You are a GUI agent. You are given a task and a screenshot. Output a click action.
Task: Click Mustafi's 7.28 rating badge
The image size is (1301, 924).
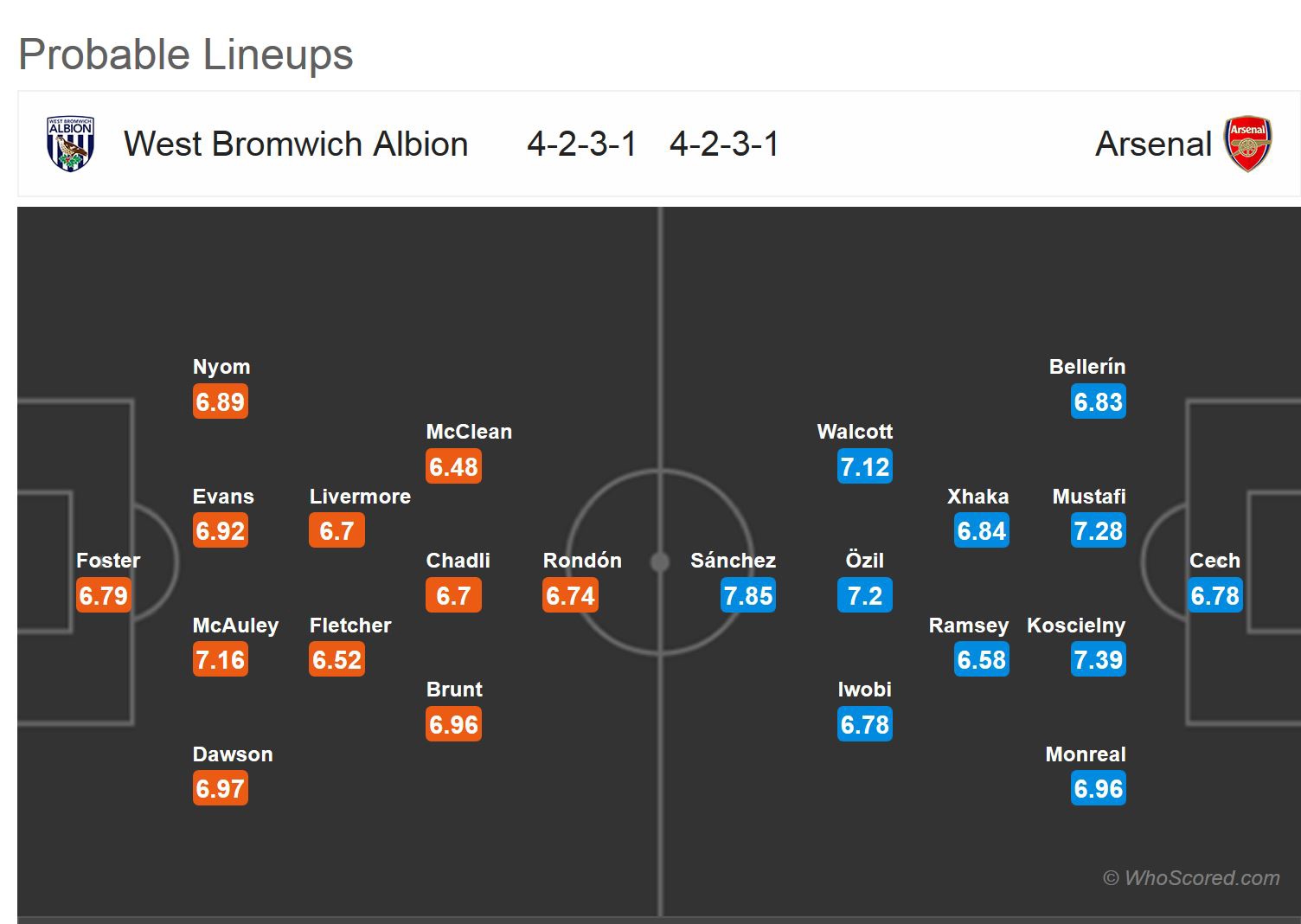click(1098, 530)
